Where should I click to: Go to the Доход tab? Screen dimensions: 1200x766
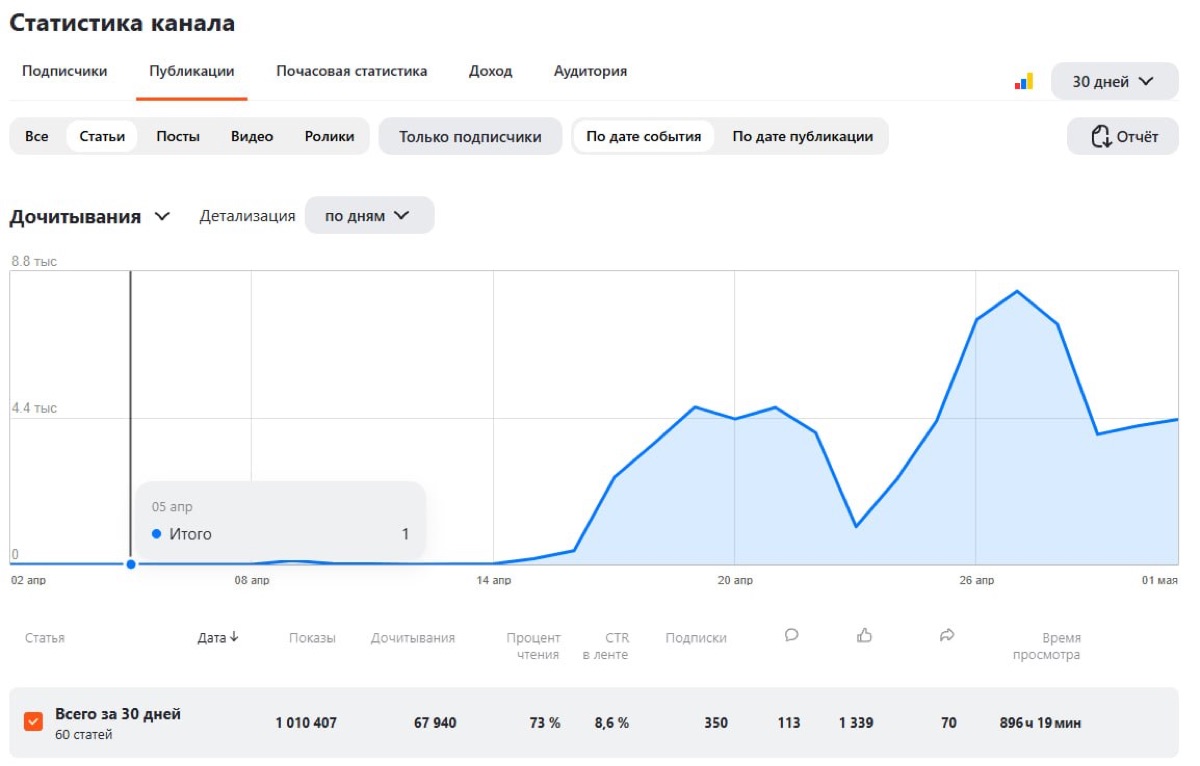pyautogui.click(x=490, y=71)
